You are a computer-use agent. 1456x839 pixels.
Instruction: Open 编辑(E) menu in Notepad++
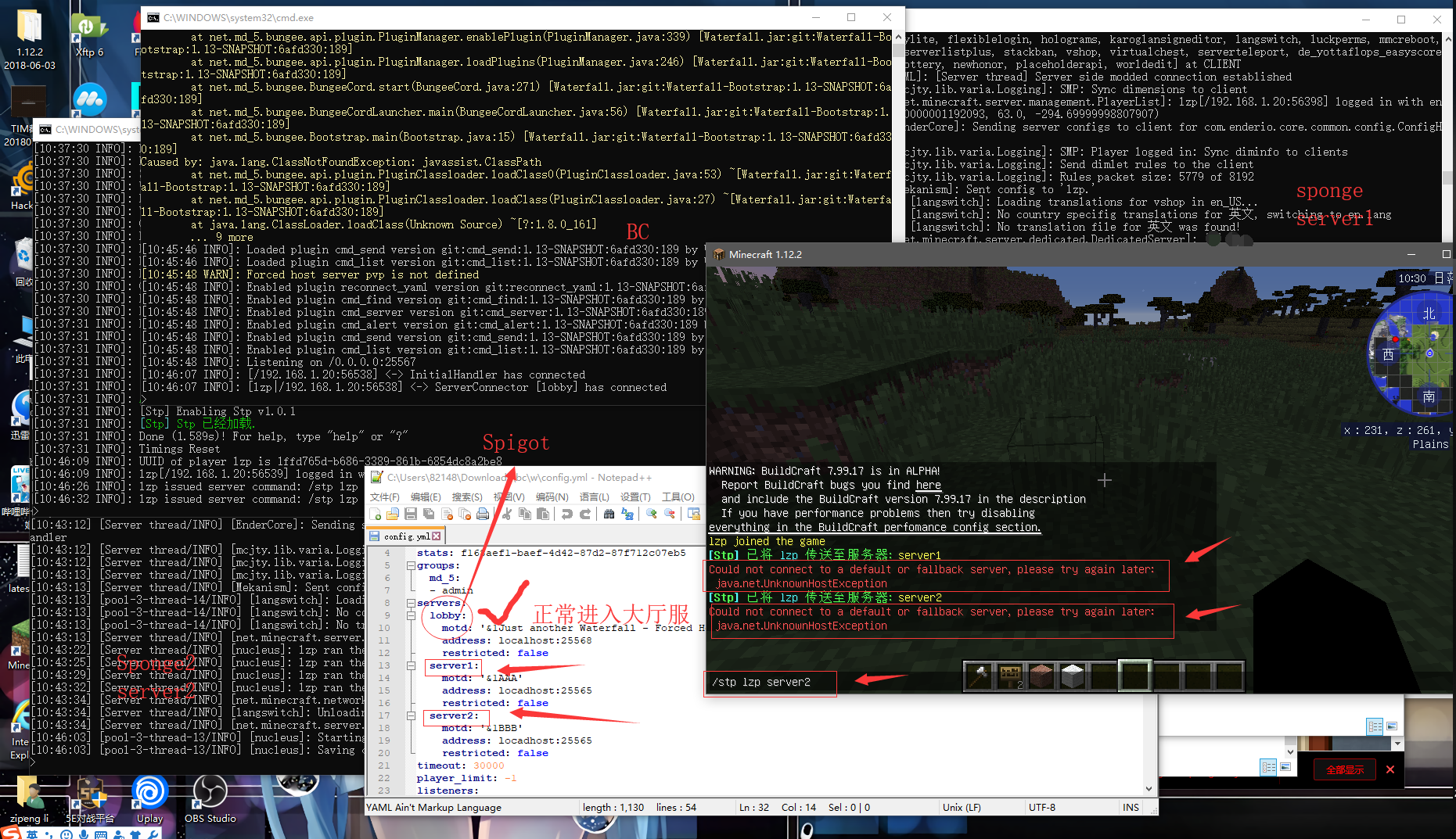(x=426, y=497)
